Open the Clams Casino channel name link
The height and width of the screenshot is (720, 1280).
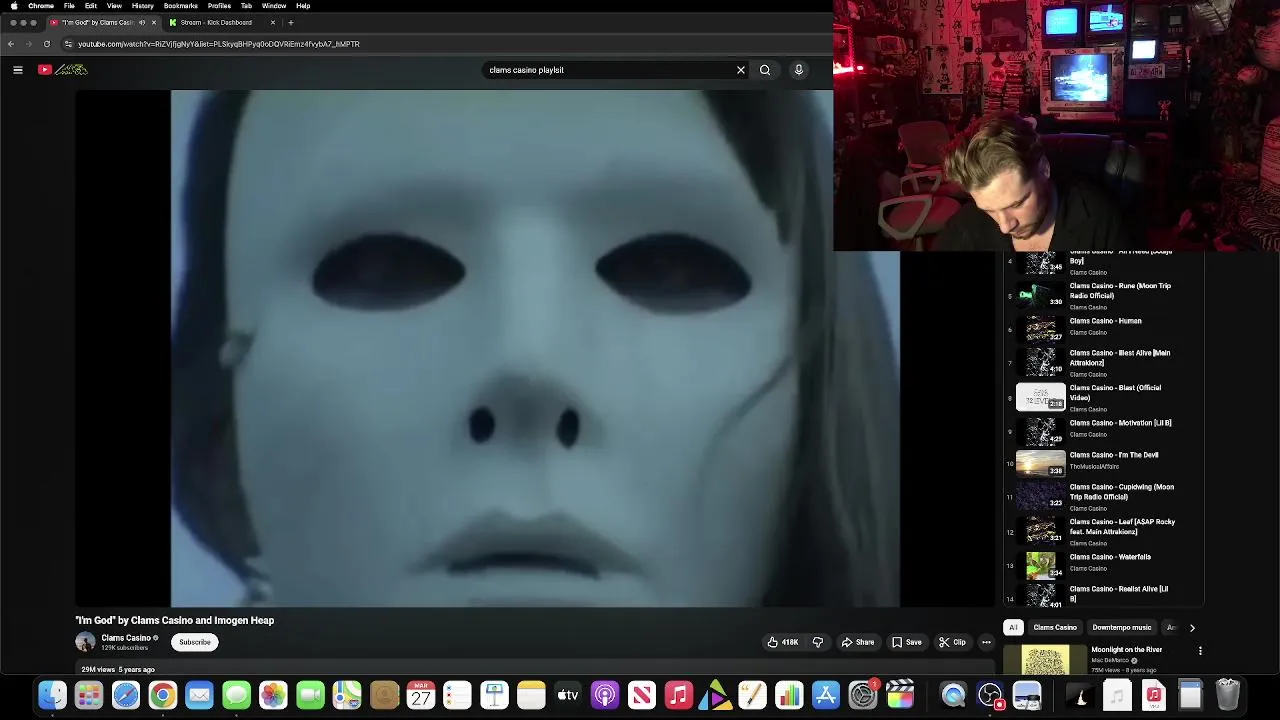point(126,638)
